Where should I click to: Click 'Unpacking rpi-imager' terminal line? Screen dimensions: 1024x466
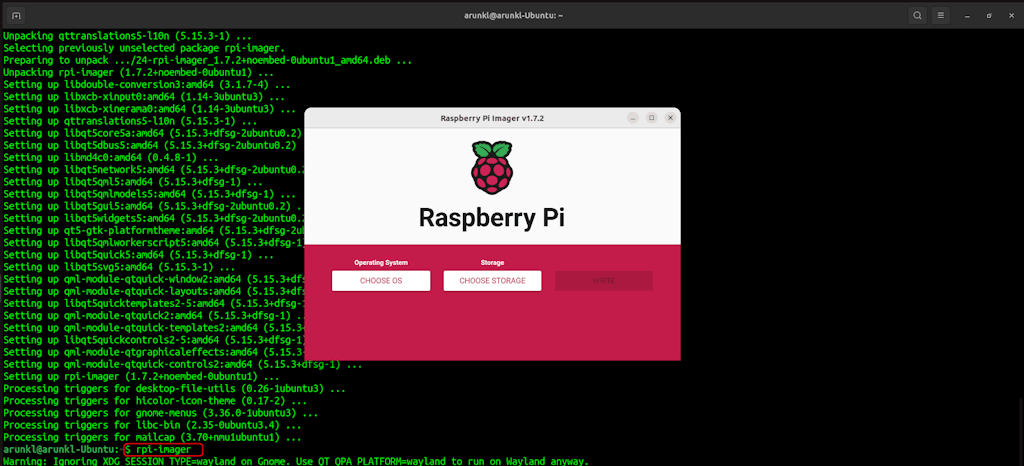click(x=138, y=72)
